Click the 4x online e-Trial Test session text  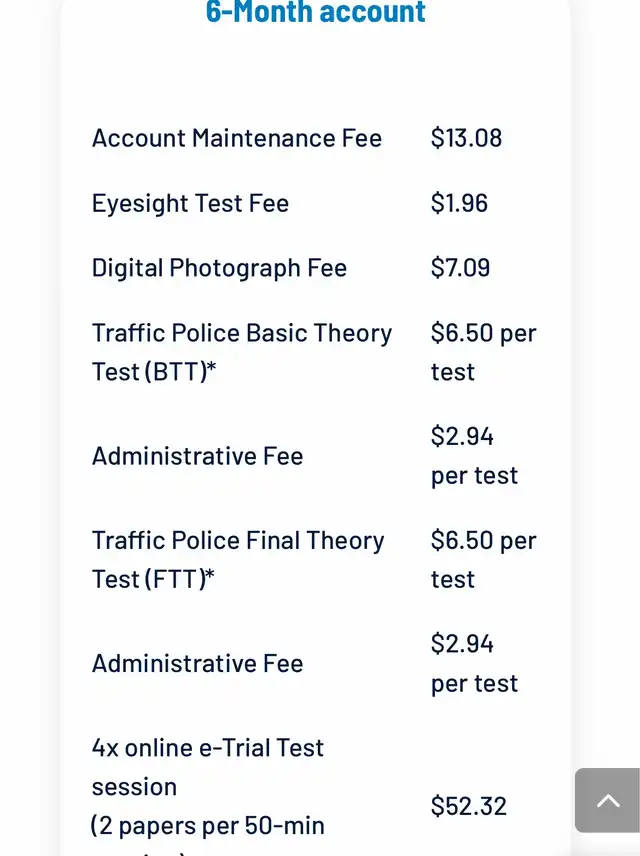point(208,767)
